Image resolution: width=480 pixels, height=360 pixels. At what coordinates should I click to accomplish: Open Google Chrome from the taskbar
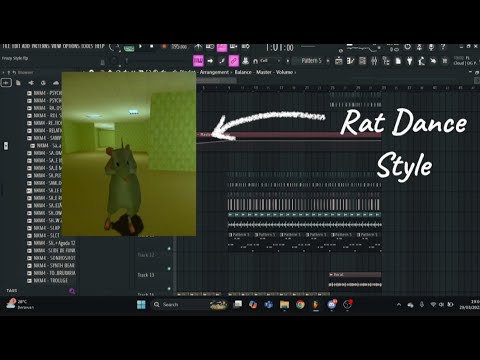300,305
